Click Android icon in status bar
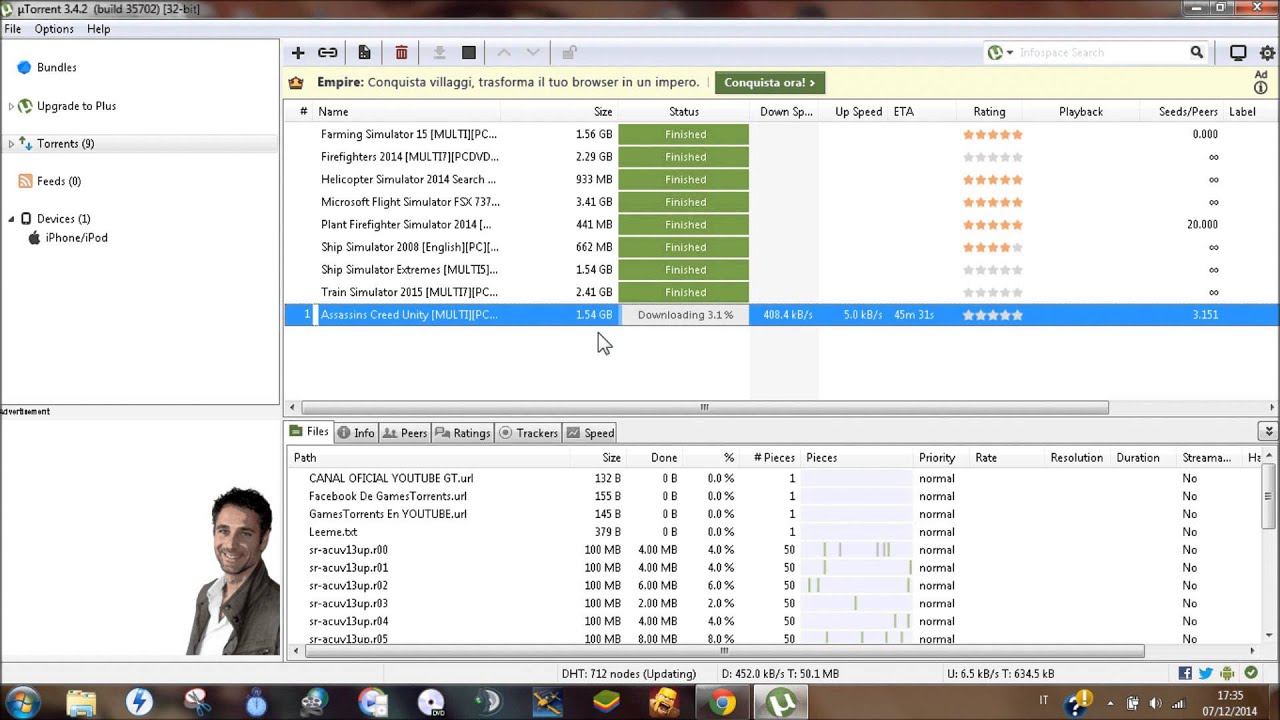1280x720 pixels. 1227,674
